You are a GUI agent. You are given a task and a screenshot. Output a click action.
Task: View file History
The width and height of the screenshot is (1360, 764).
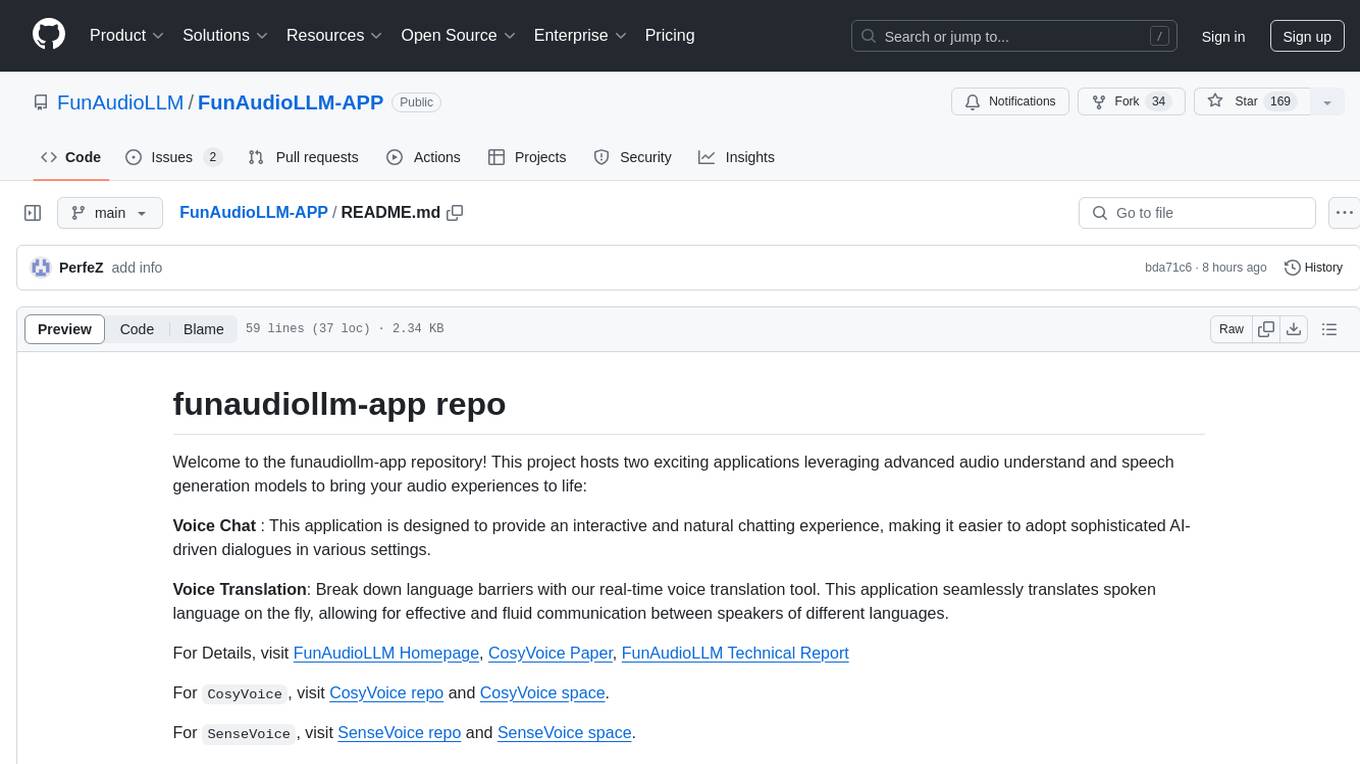tap(1313, 268)
